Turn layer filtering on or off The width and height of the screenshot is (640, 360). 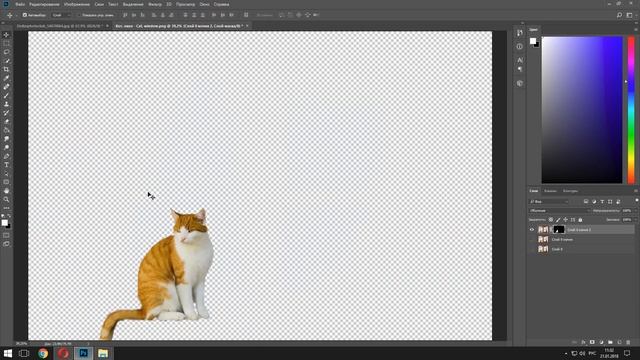636,200
